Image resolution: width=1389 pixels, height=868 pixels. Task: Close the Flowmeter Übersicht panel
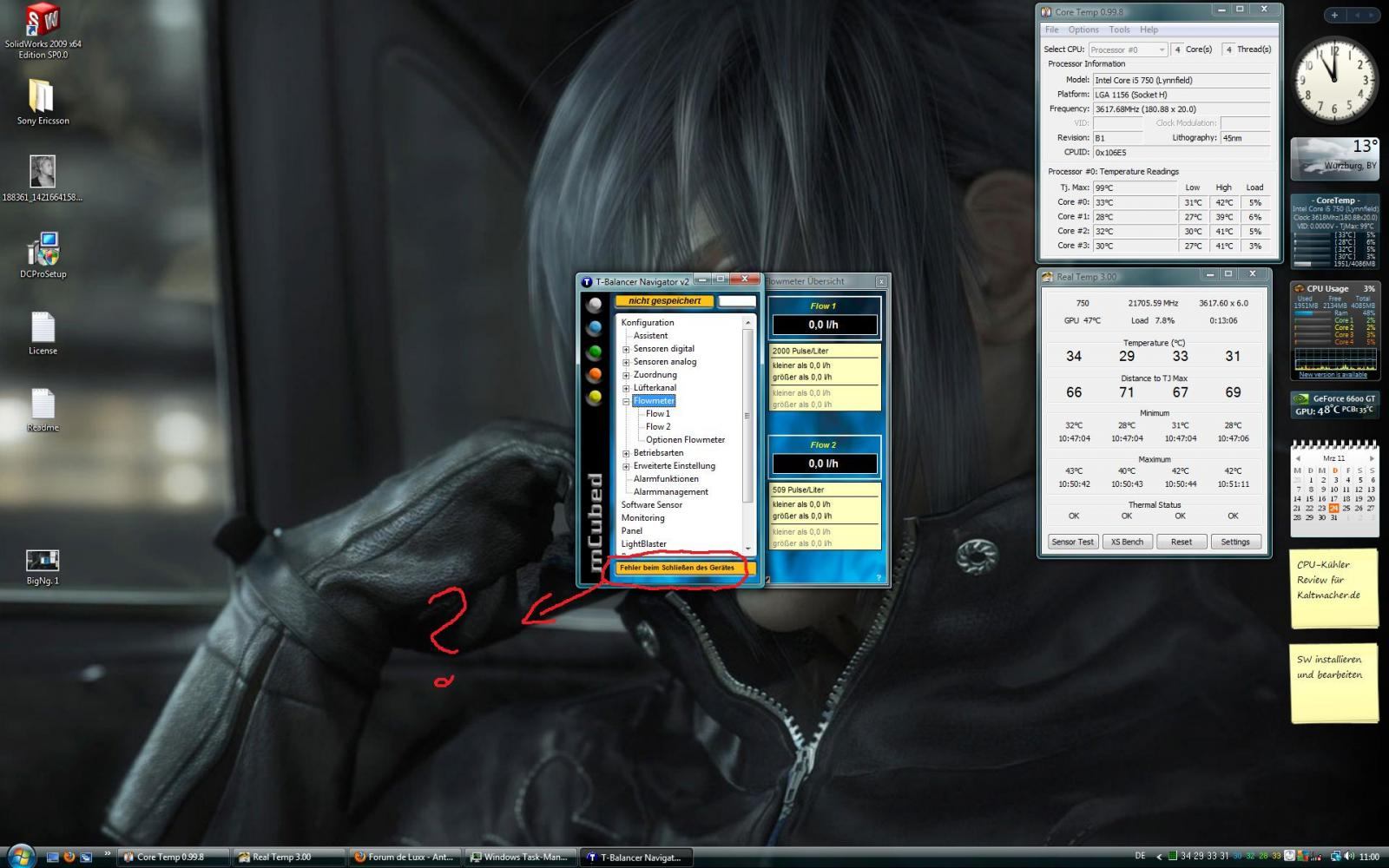tap(881, 281)
